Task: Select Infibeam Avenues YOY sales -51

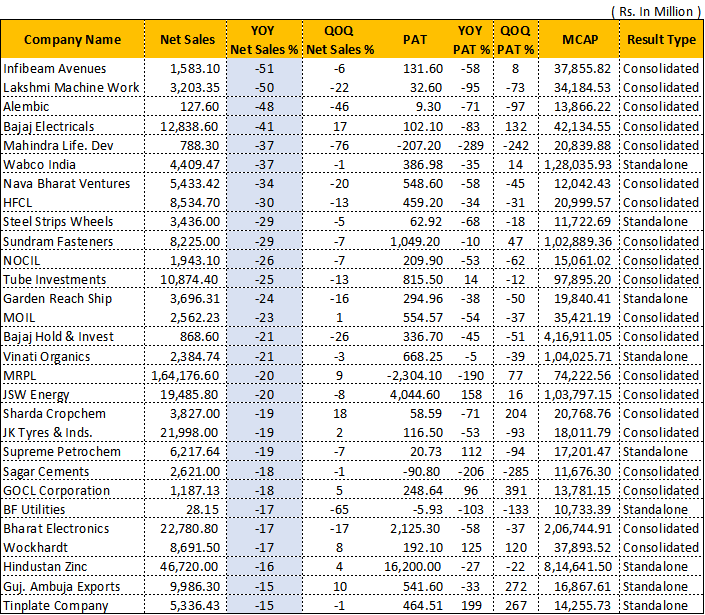Action: click(264, 68)
